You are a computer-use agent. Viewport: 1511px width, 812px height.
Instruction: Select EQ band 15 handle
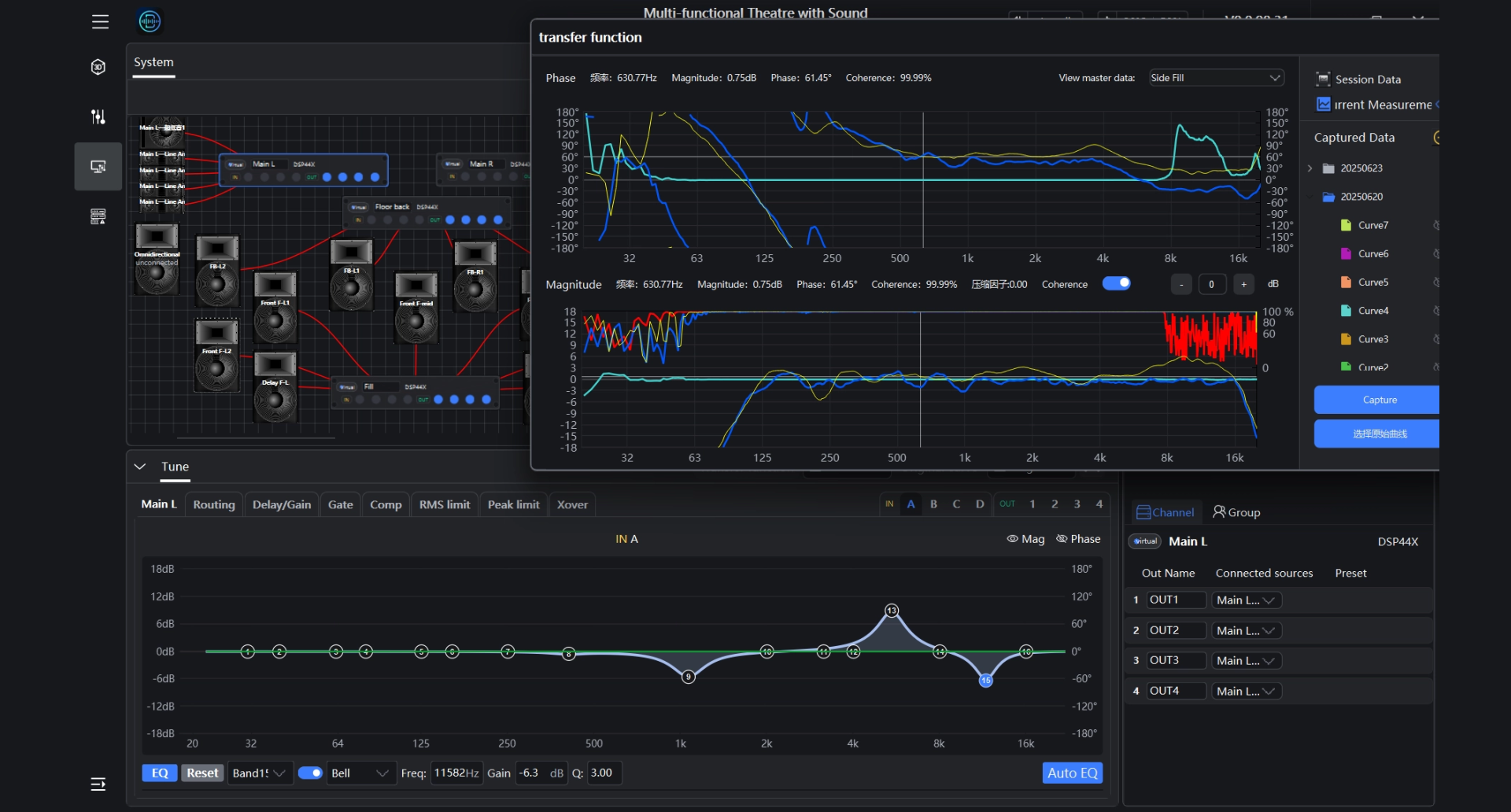pos(985,680)
